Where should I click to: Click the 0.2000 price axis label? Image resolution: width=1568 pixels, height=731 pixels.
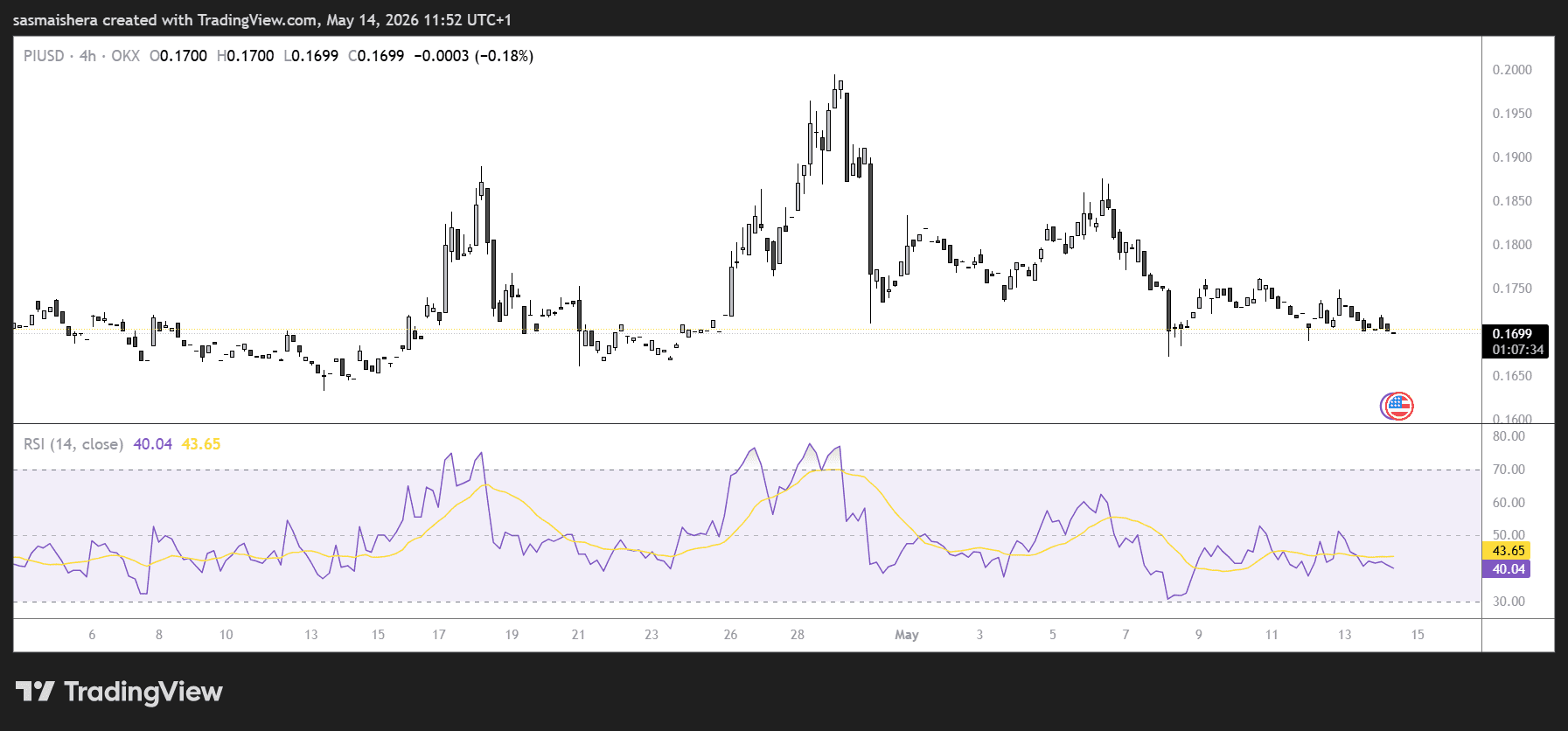click(1512, 70)
